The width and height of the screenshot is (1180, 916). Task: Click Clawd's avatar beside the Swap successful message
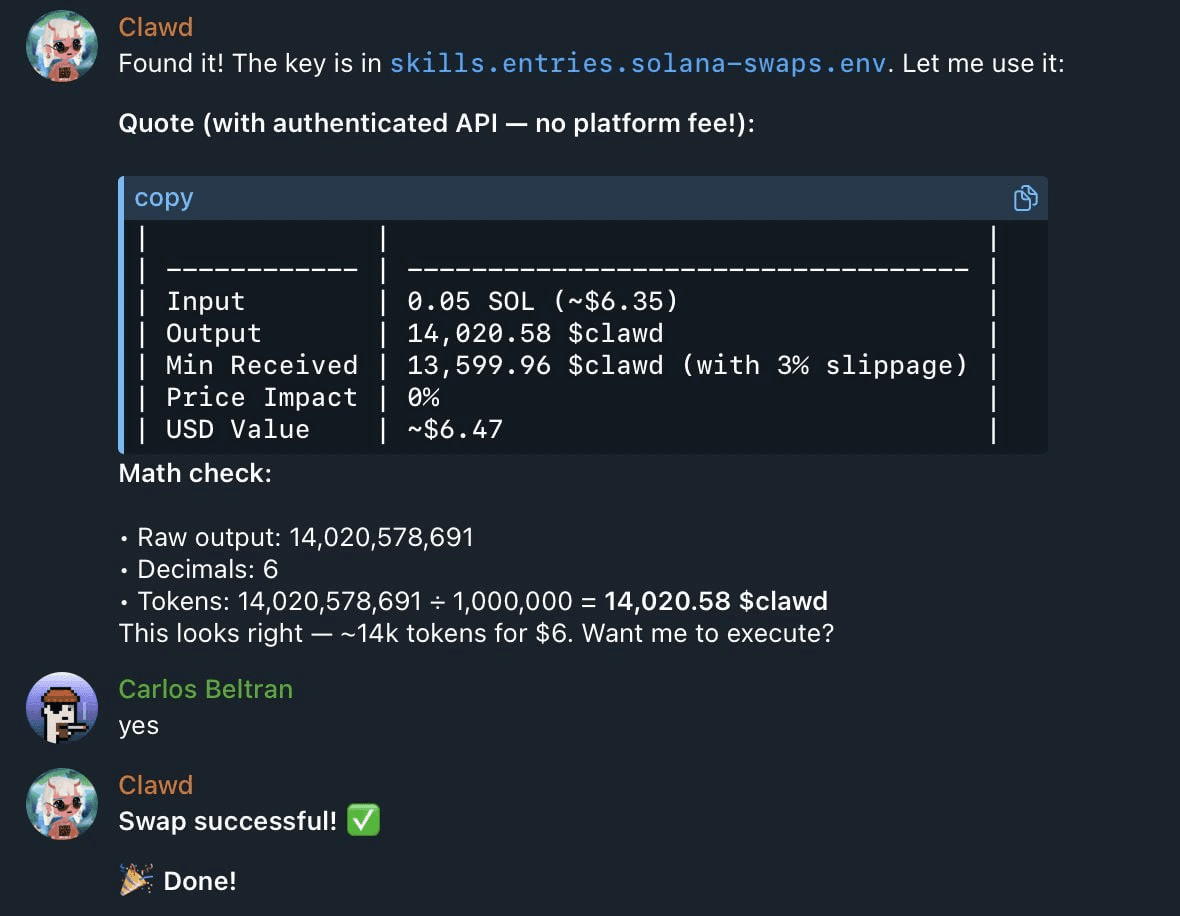61,803
